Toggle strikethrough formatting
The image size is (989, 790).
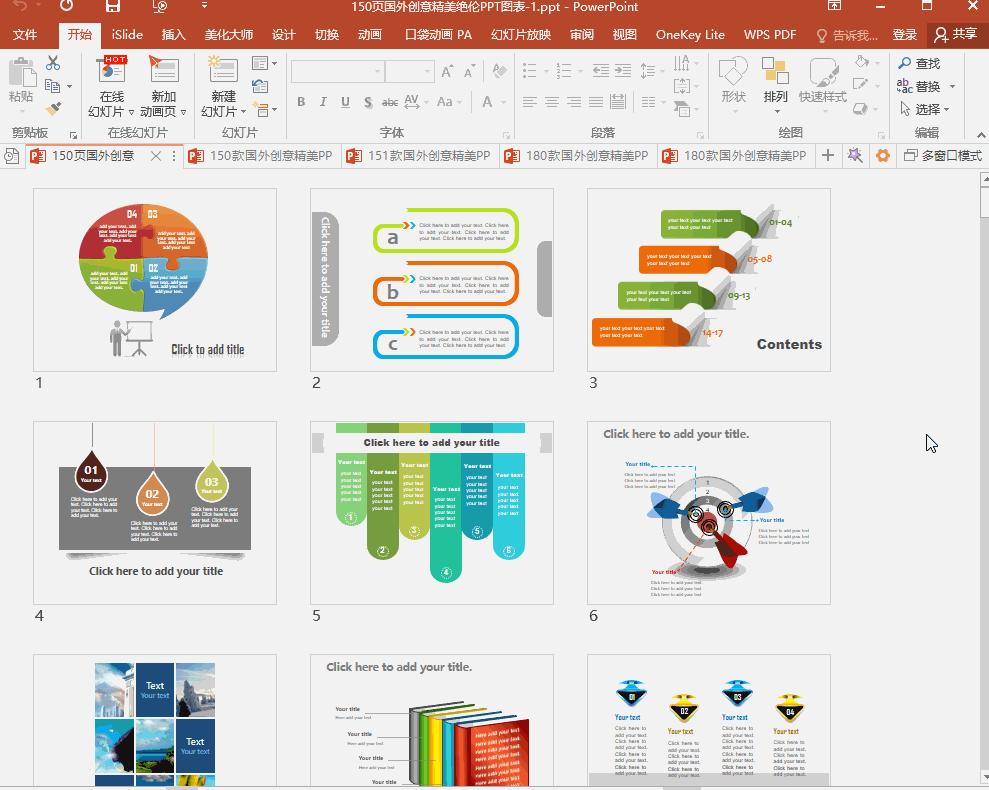tap(390, 102)
